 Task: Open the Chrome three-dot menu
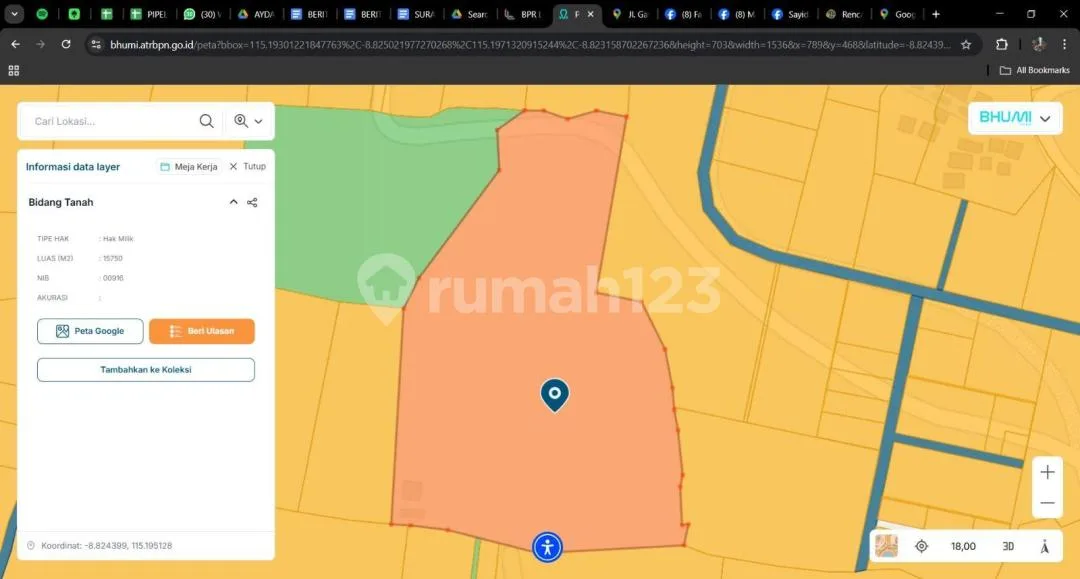click(1065, 44)
